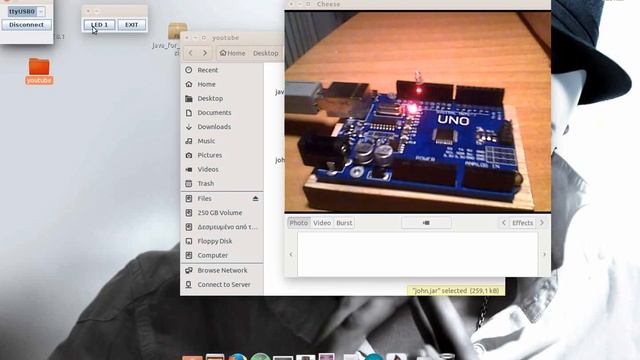The image size is (640, 360).
Task: Take a photo with the Cheese capture button
Action: click(426, 223)
